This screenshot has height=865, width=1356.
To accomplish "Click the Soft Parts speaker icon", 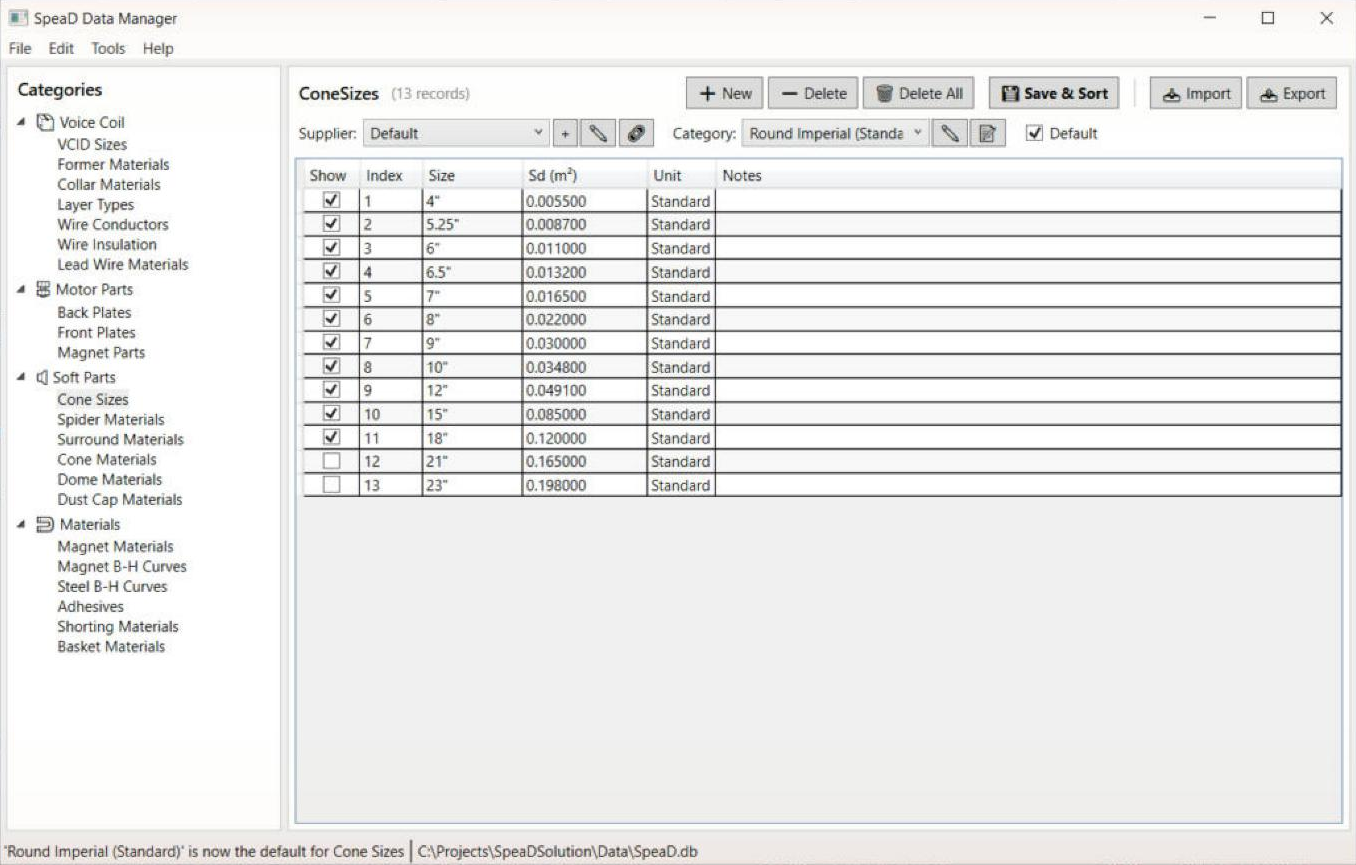I will (42, 377).
